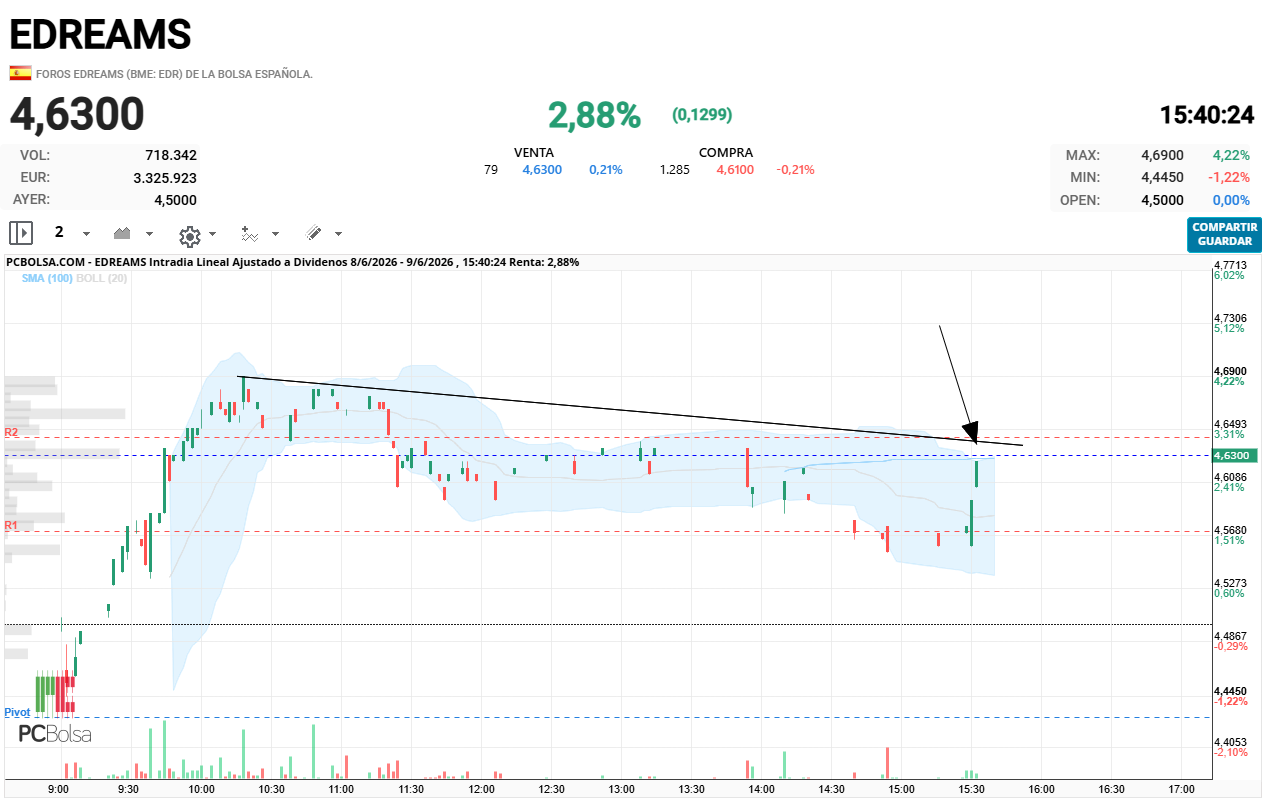1262x798 pixels.
Task: Click the 2,88% change value
Action: (x=594, y=116)
